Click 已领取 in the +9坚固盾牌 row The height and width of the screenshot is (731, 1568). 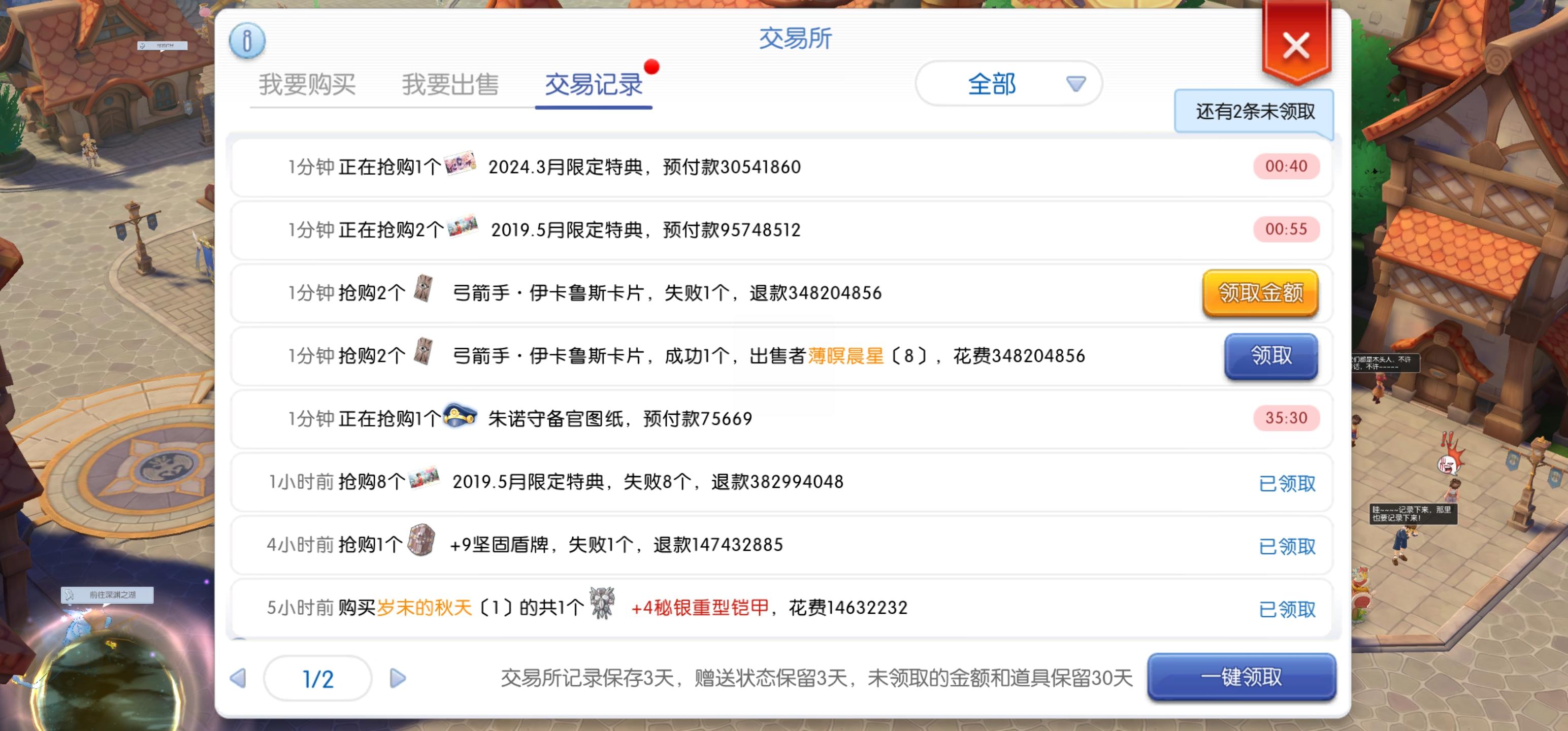pyautogui.click(x=1287, y=547)
